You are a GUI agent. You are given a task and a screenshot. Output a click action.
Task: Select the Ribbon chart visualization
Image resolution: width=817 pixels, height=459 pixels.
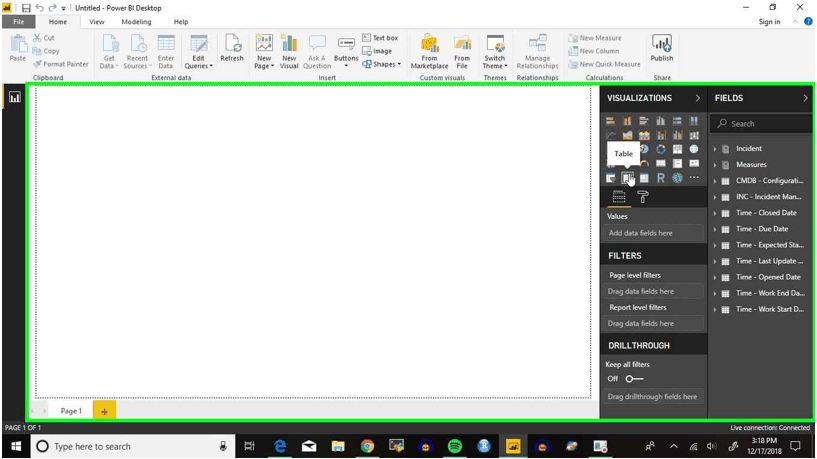coord(694,135)
